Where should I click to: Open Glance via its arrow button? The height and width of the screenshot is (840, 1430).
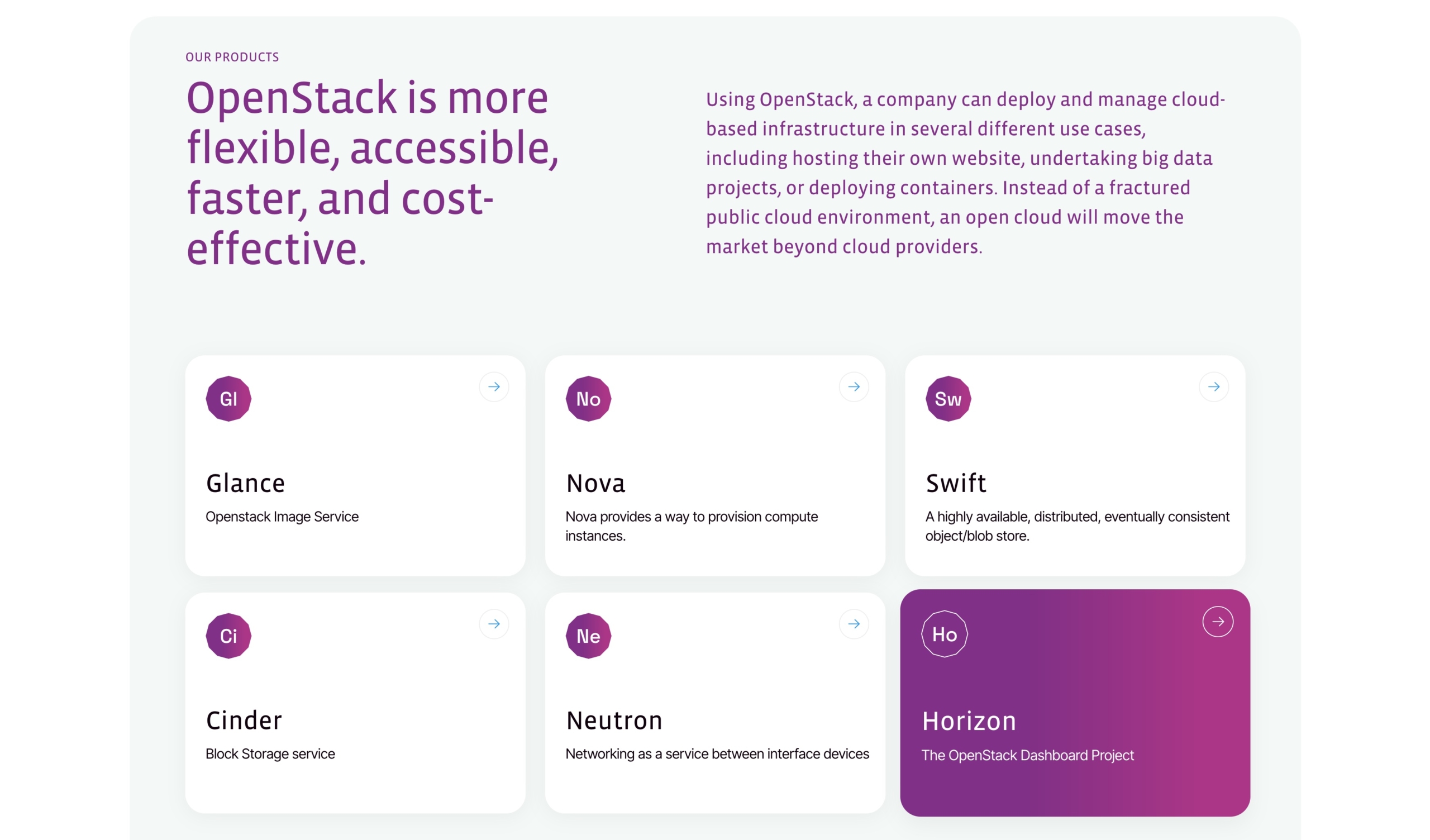[x=494, y=386]
